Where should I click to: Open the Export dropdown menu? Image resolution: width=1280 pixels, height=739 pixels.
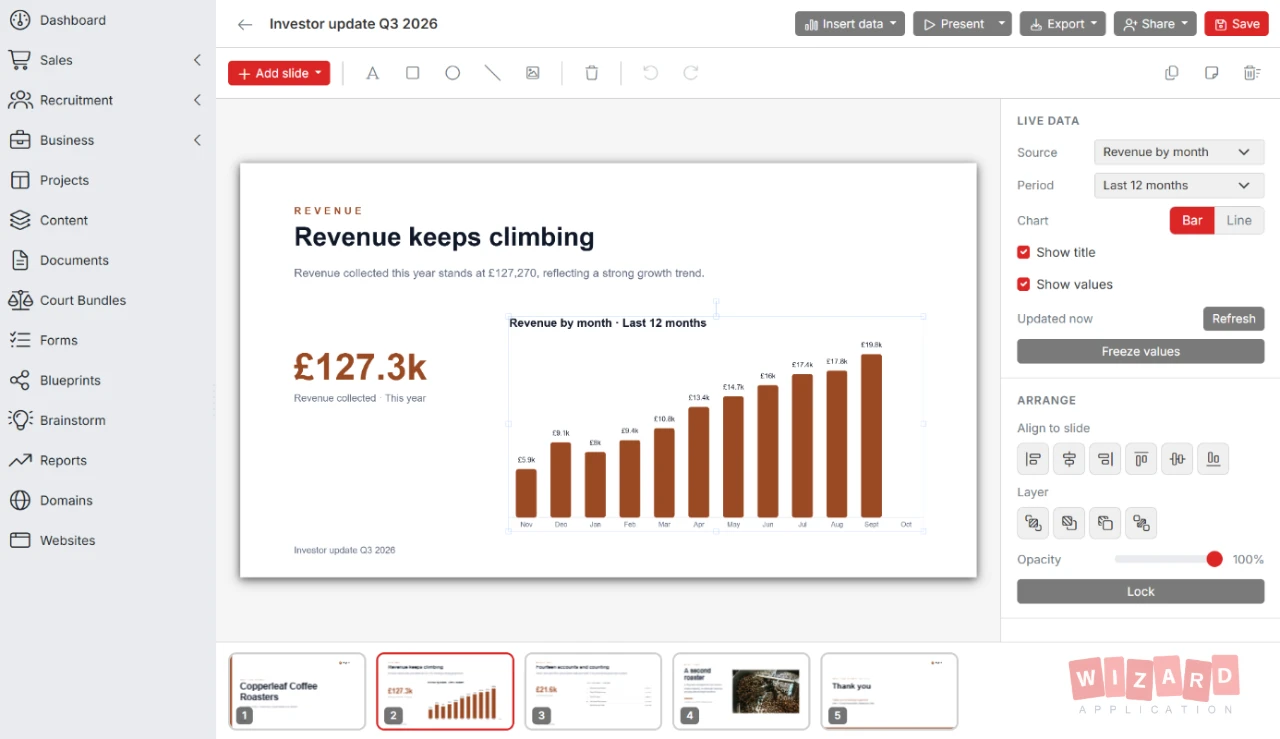(1062, 24)
